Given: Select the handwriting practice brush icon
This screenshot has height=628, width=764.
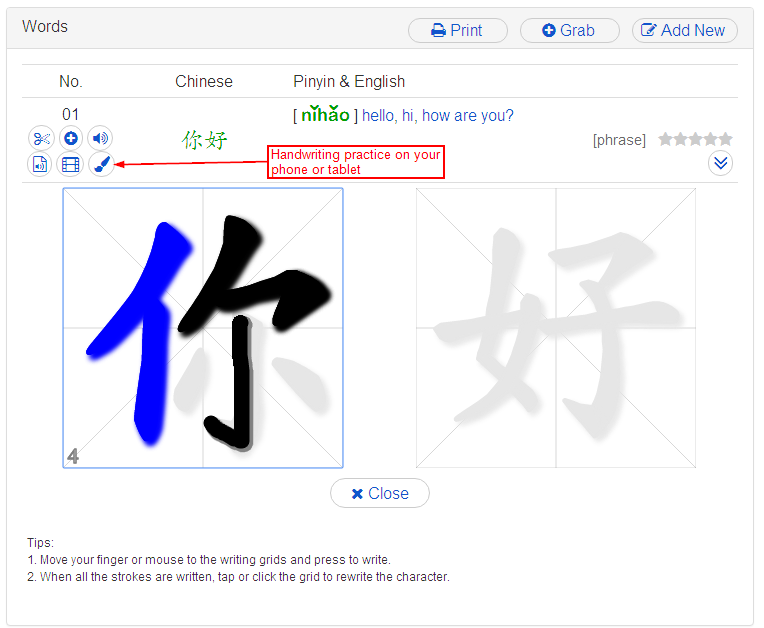Looking at the screenshot, I should [99, 164].
